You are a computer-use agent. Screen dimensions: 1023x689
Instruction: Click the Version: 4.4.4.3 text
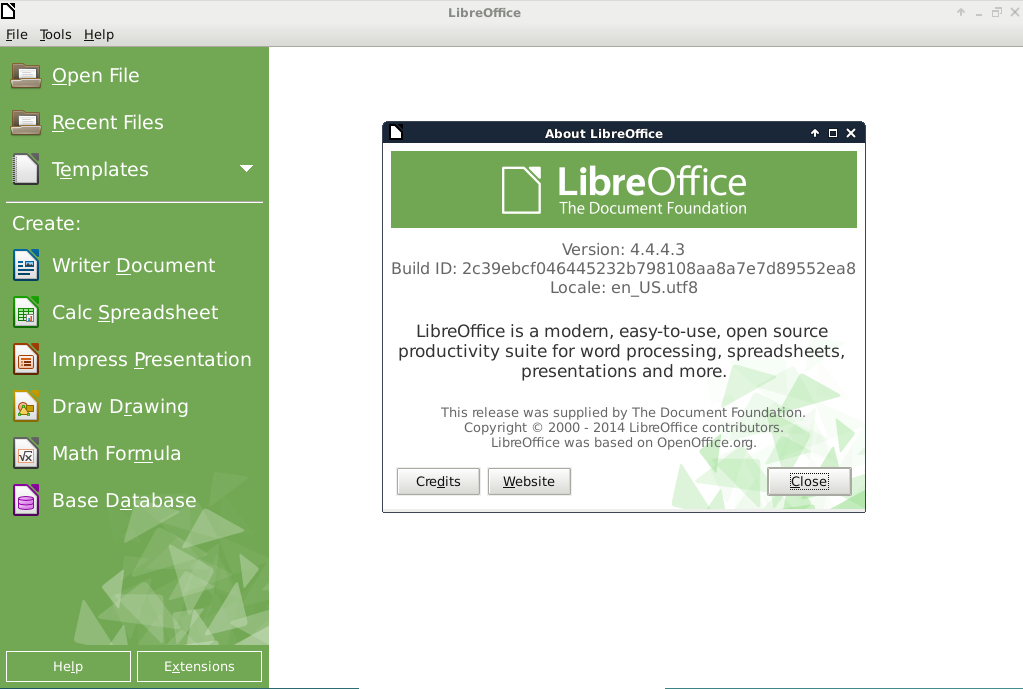click(x=623, y=249)
